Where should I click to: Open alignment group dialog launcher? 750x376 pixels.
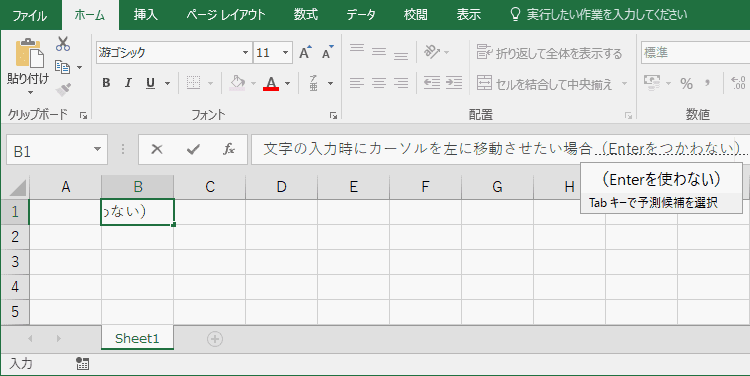coord(629,115)
